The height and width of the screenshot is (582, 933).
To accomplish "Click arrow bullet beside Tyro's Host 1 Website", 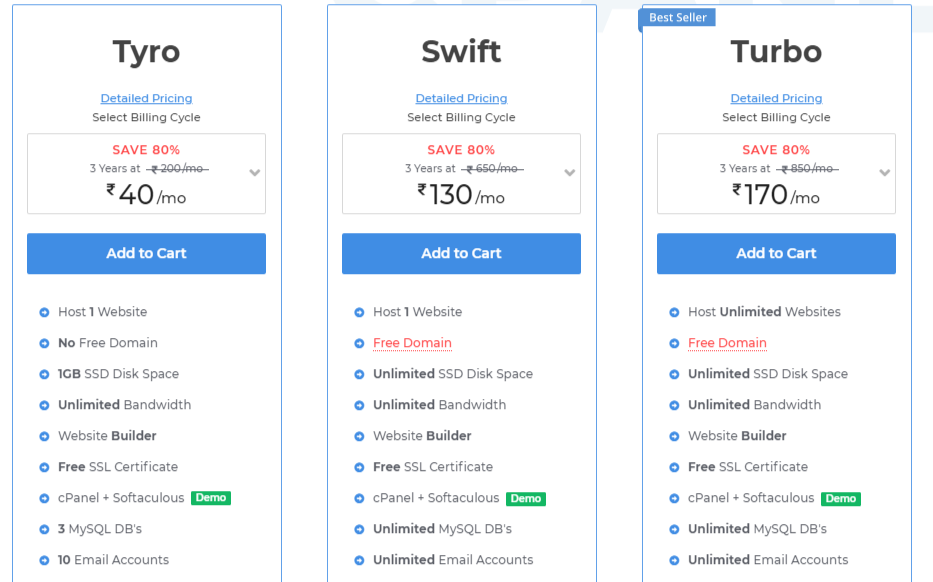I will pos(44,312).
